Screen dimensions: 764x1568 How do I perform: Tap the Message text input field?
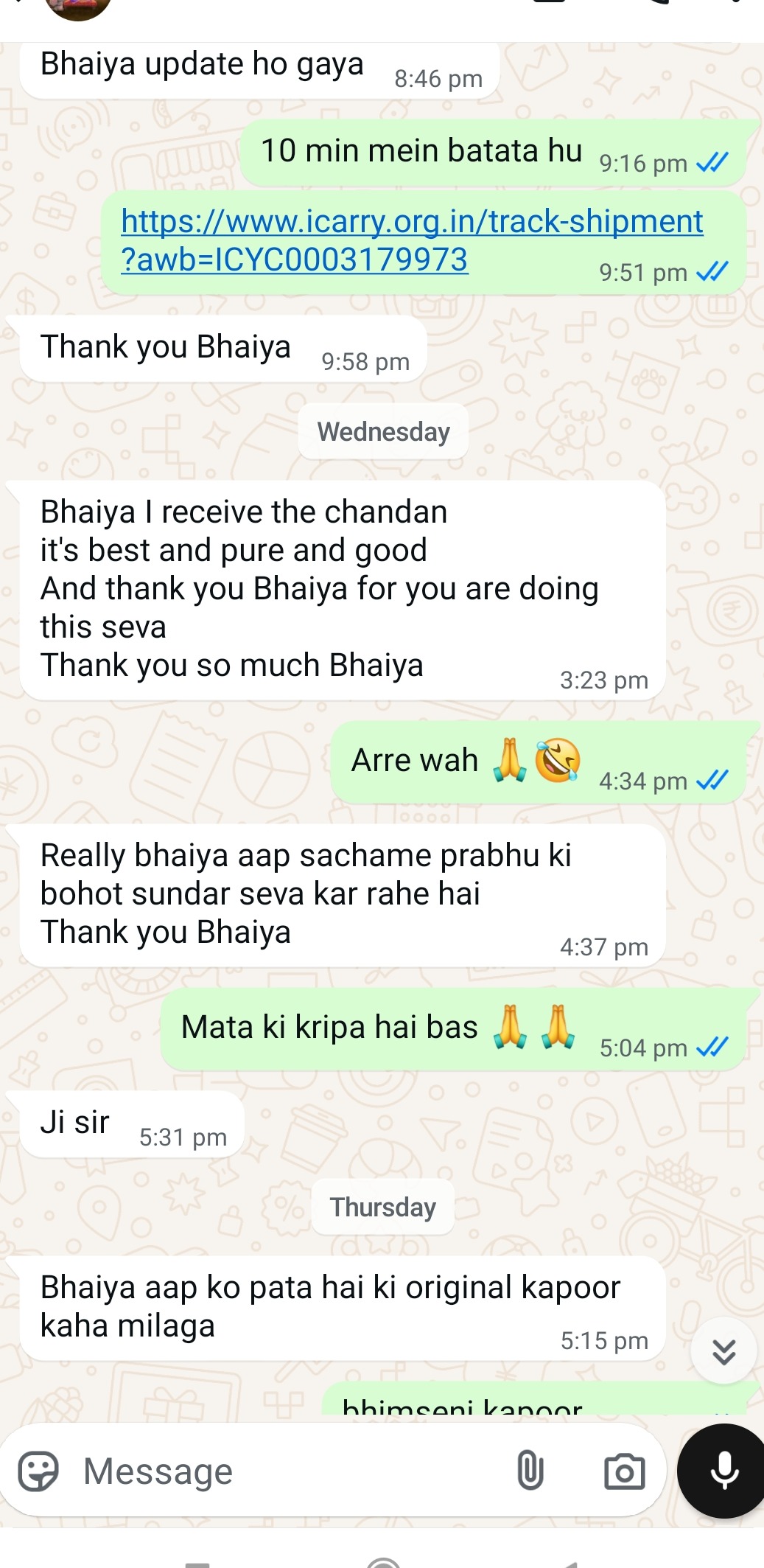pyautogui.click(x=295, y=1471)
